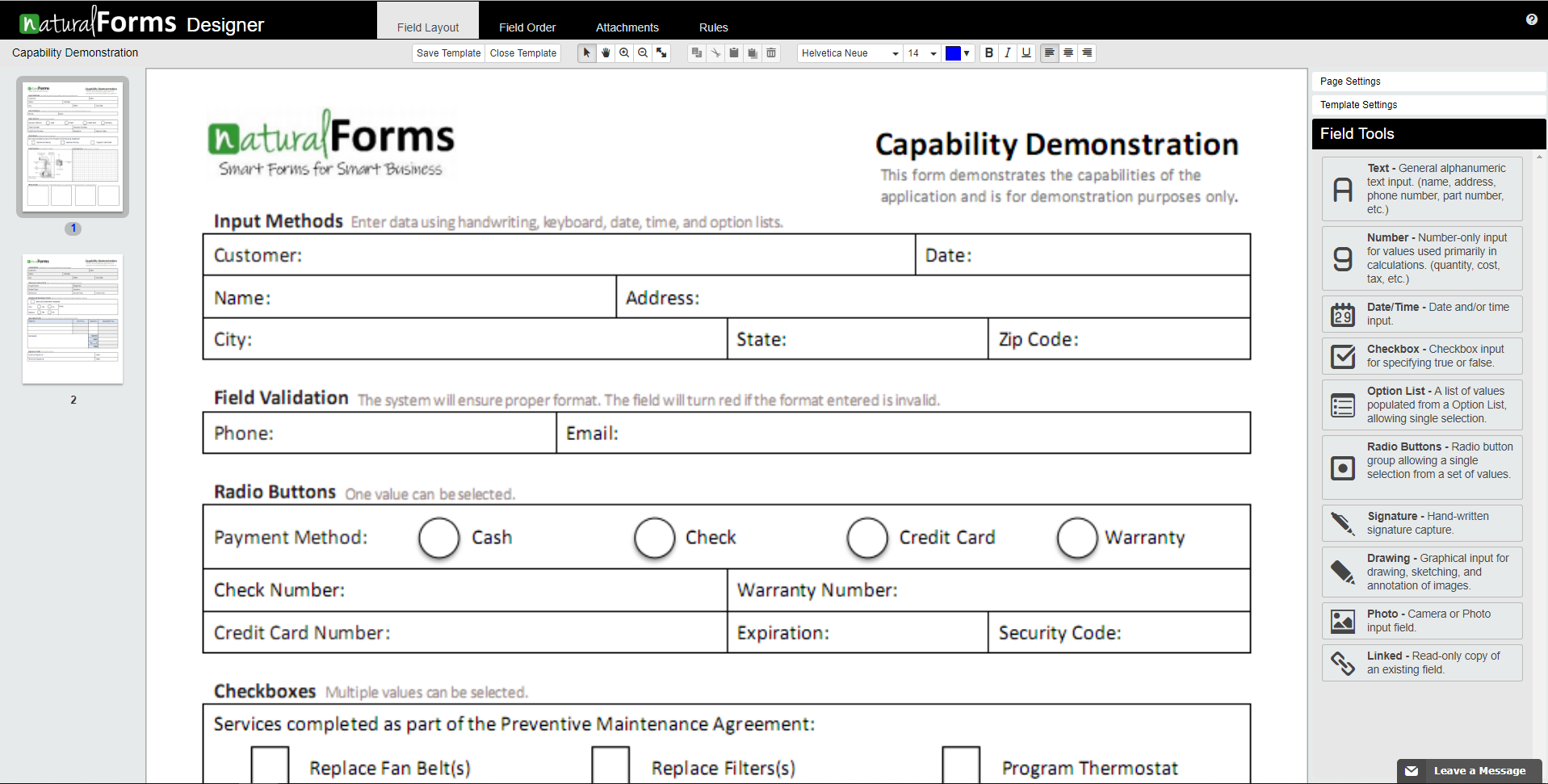Click the zoom out magnifier
This screenshot has width=1548, height=784.
[643, 52]
